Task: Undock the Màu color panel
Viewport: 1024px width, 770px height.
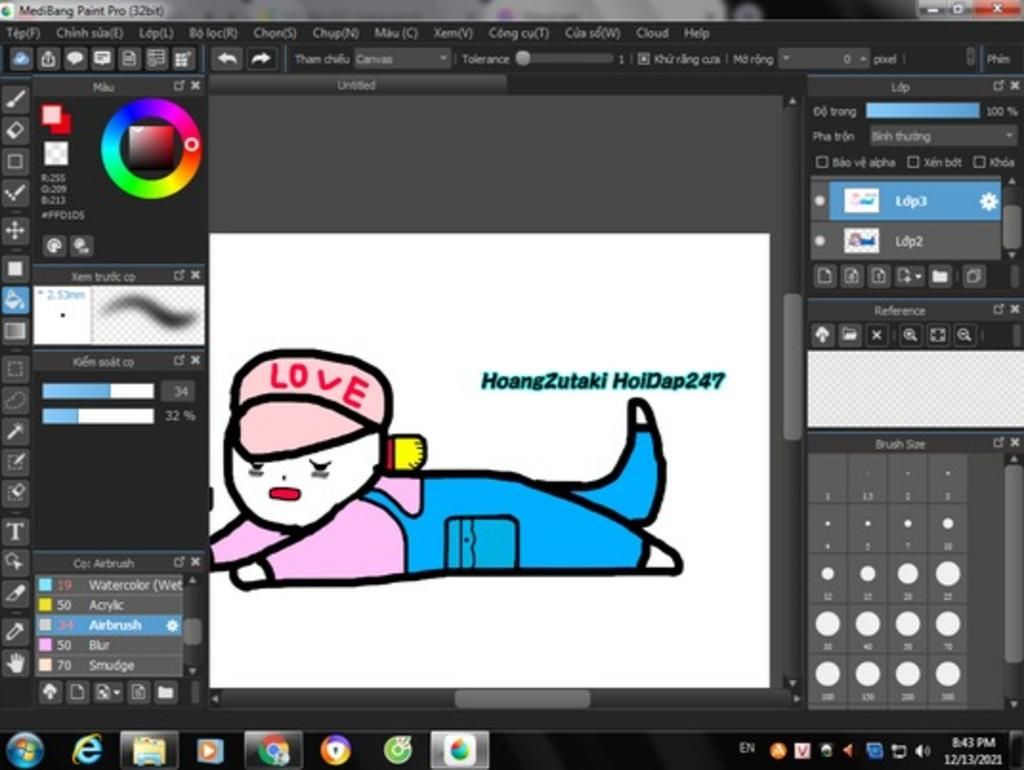Action: click(x=180, y=86)
